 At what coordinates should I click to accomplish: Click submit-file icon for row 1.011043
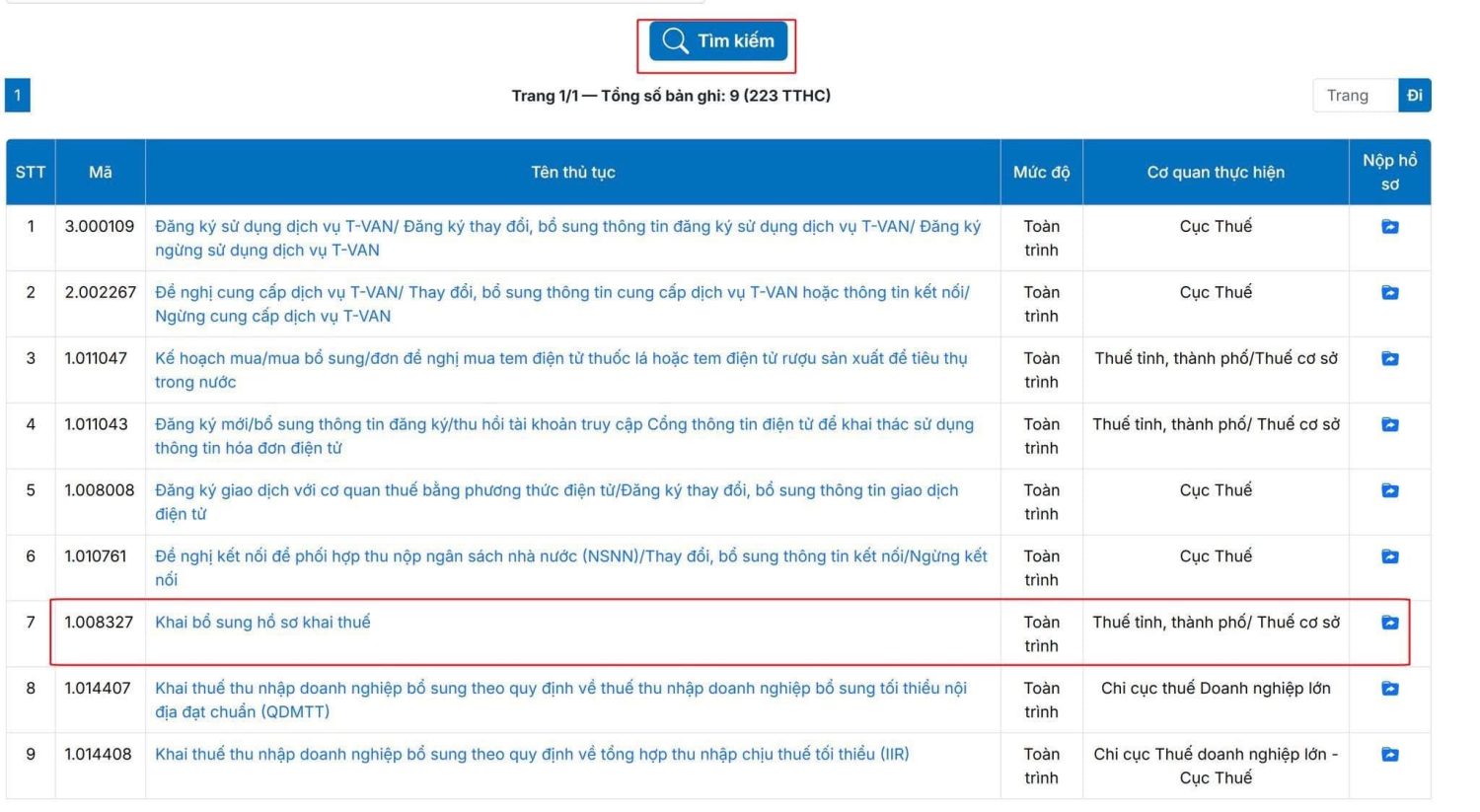(x=1389, y=425)
